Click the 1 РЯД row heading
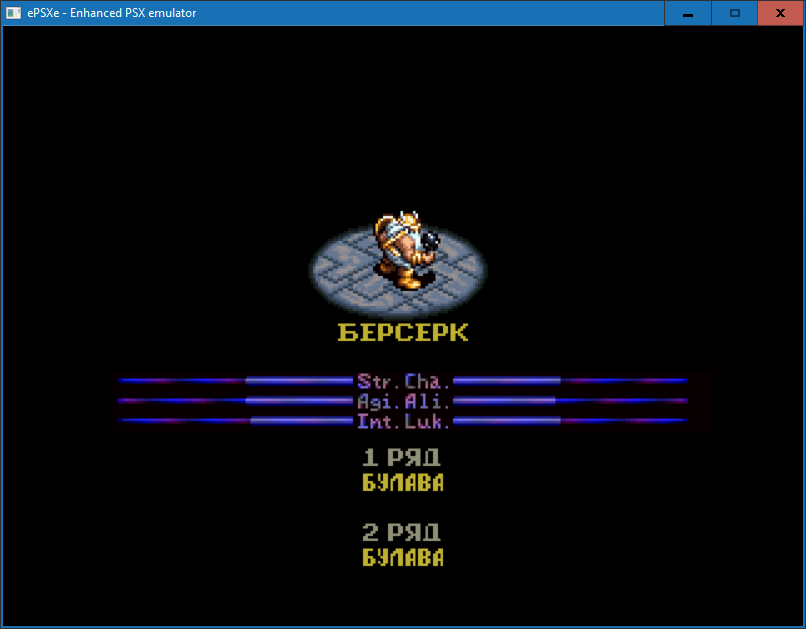The image size is (806, 629). pyautogui.click(x=401, y=457)
